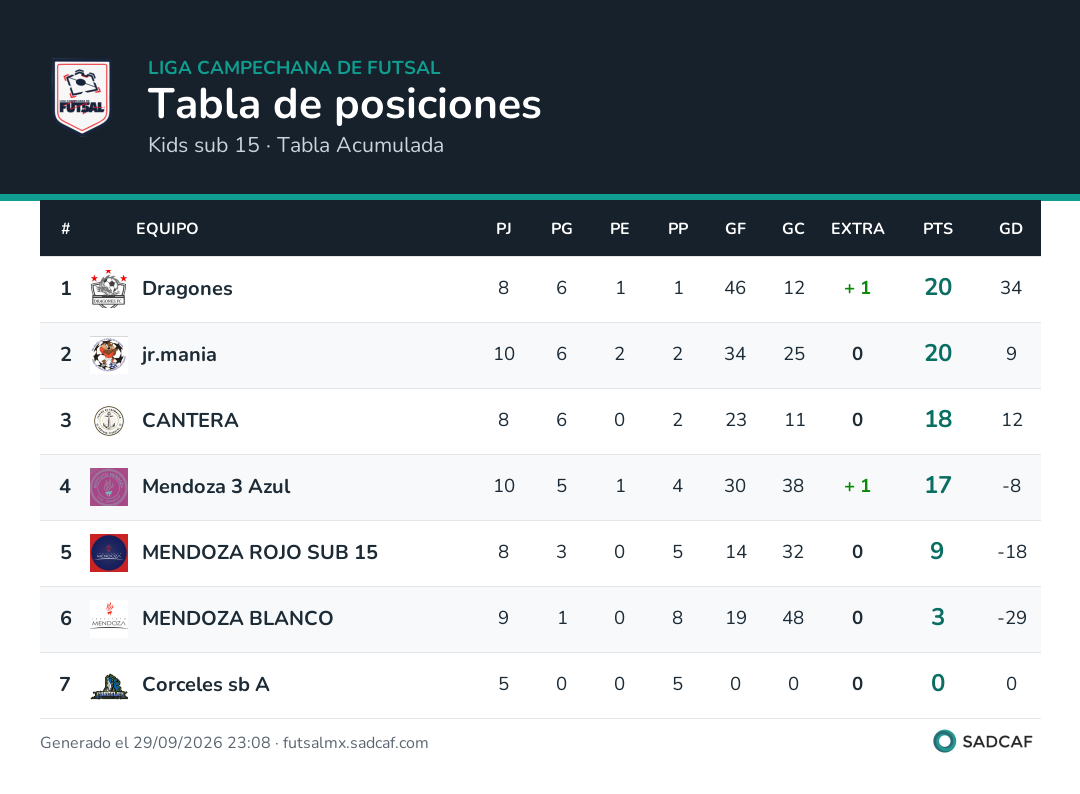The width and height of the screenshot is (1080, 794).
Task: Click the SADCAF ring logo icon
Action: (x=944, y=741)
